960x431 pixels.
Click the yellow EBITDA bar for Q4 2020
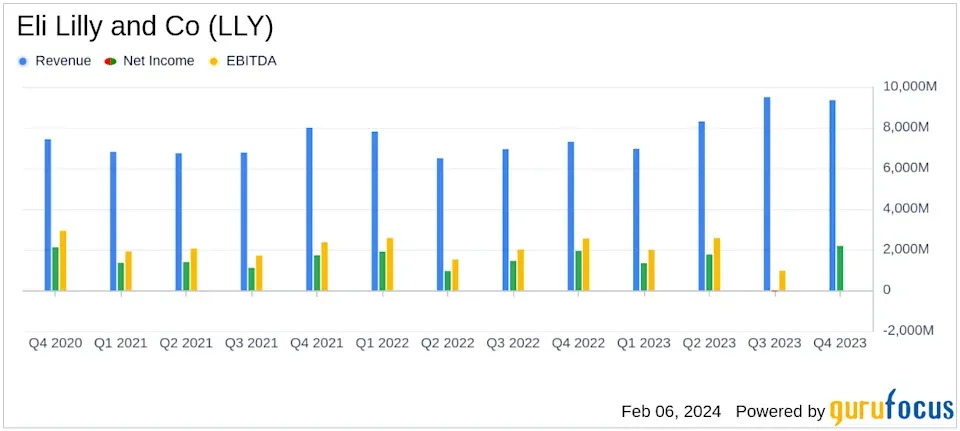tap(62, 261)
